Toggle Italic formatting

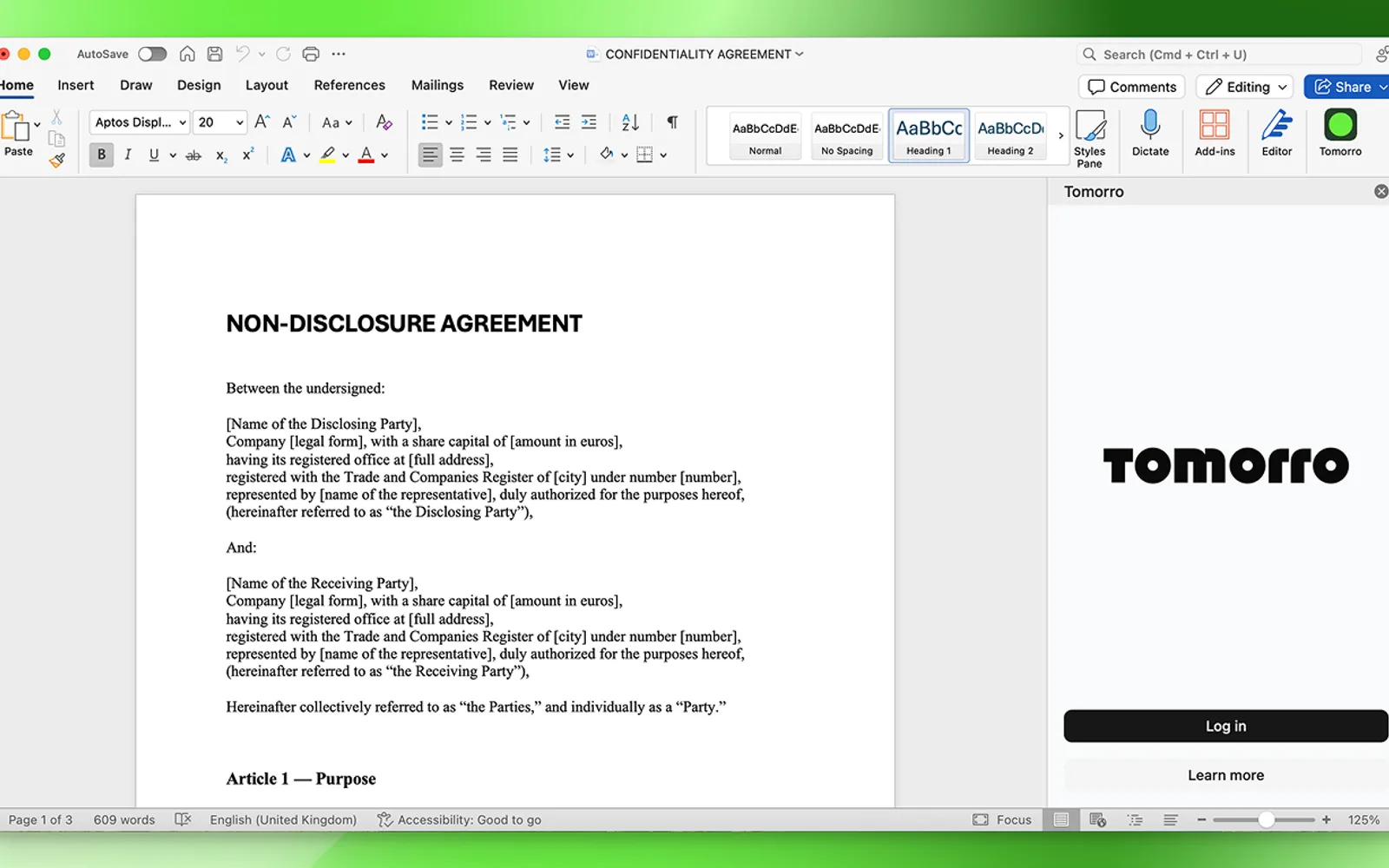coord(128,155)
